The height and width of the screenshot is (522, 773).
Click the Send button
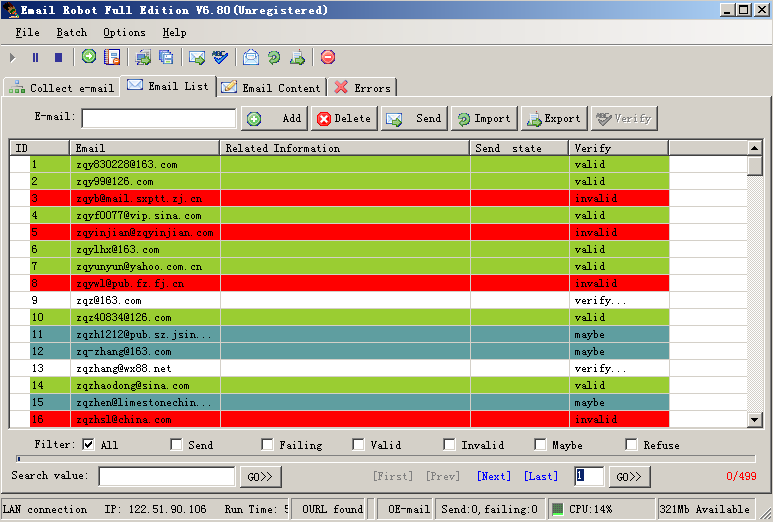pos(414,118)
